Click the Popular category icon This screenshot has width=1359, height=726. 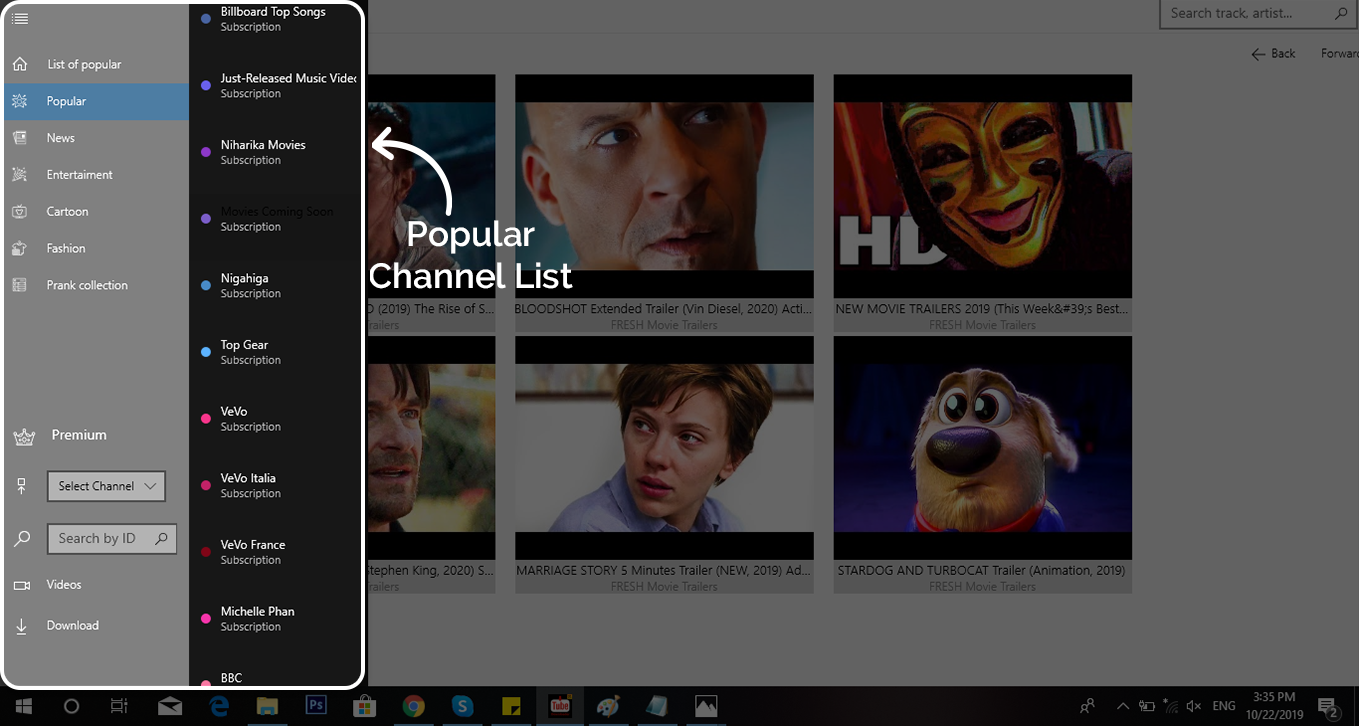click(20, 101)
